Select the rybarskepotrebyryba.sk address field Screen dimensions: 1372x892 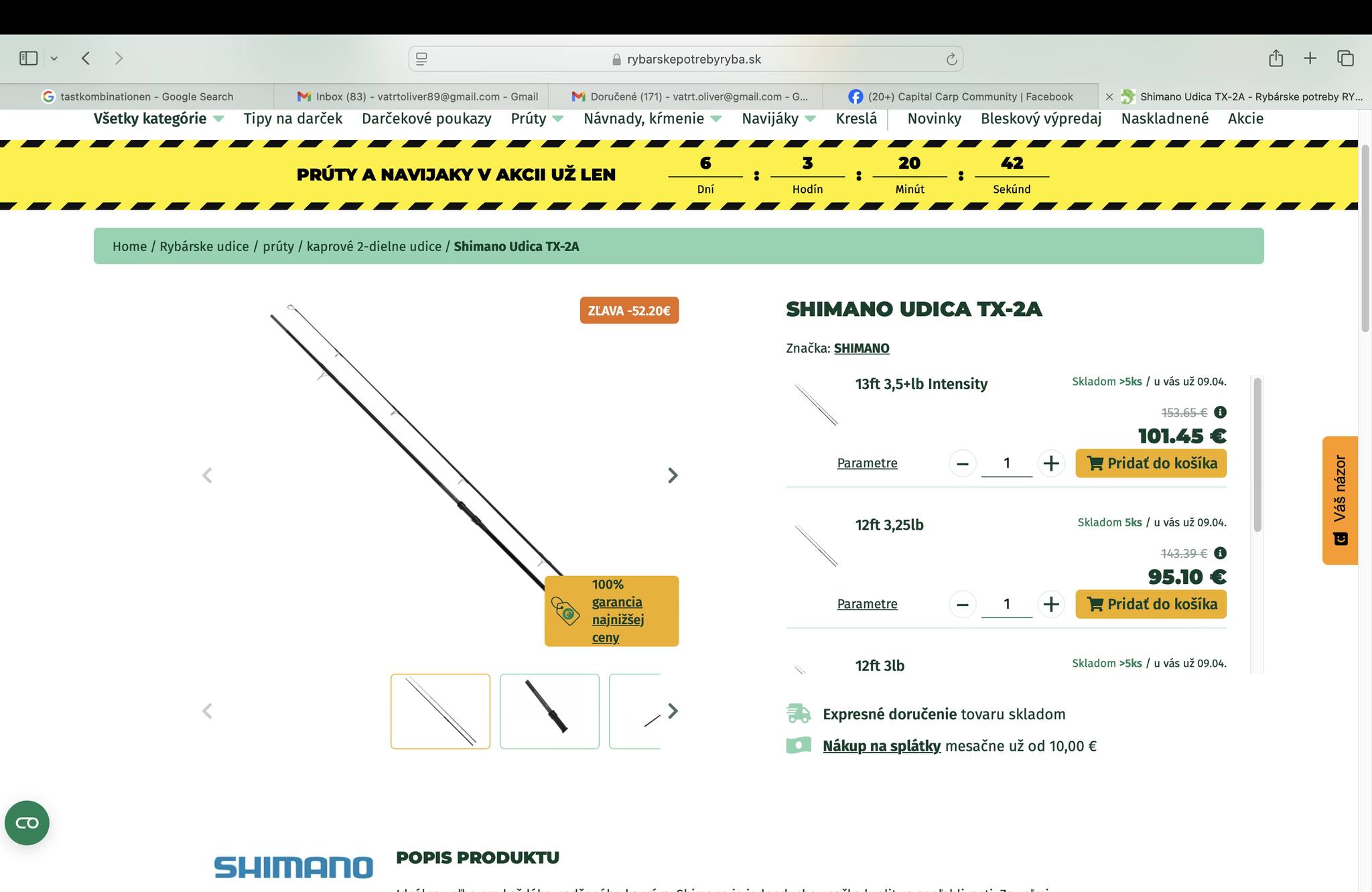[686, 59]
